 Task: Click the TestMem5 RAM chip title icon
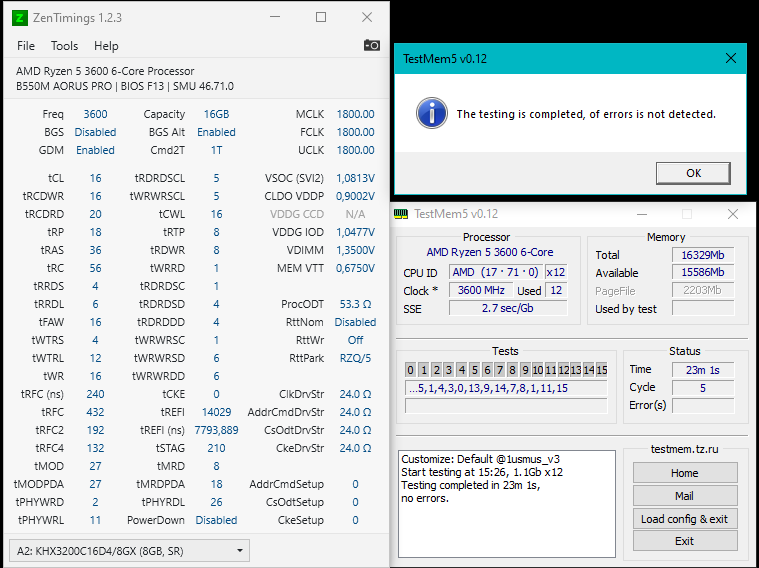tap(401, 214)
